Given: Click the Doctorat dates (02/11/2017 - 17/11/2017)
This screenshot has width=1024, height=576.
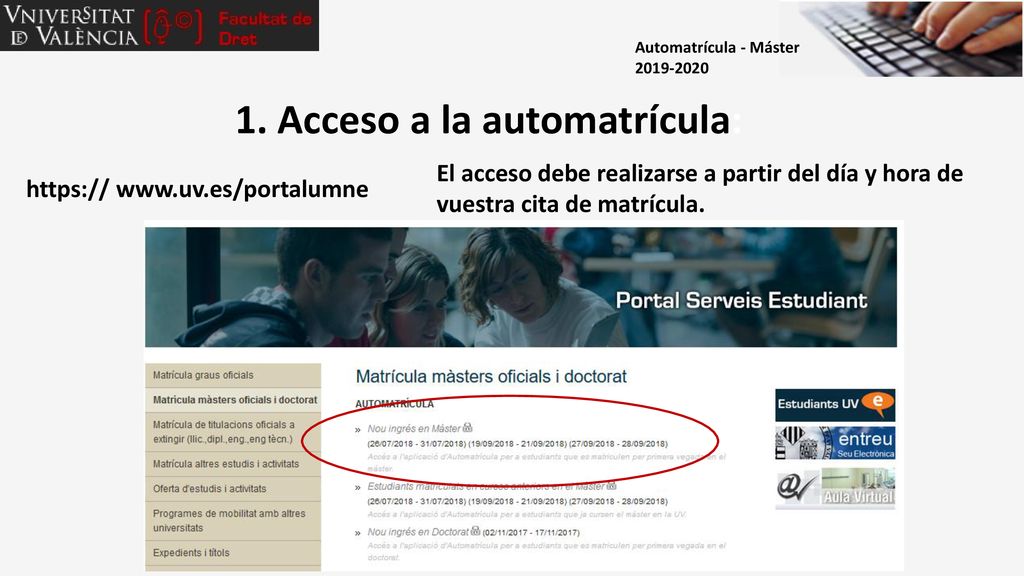Looking at the screenshot, I should pos(531,533).
